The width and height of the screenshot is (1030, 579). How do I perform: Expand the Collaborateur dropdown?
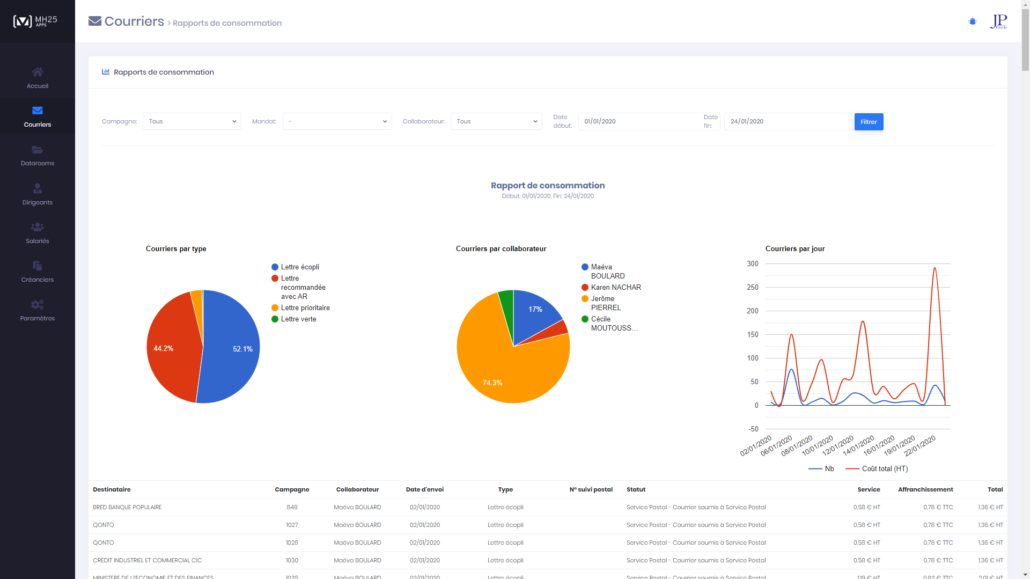496,121
